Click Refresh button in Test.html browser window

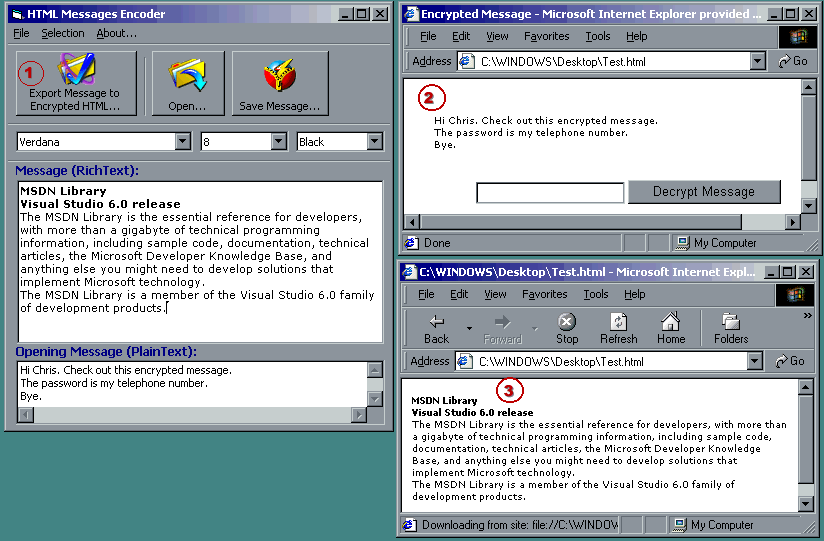619,329
